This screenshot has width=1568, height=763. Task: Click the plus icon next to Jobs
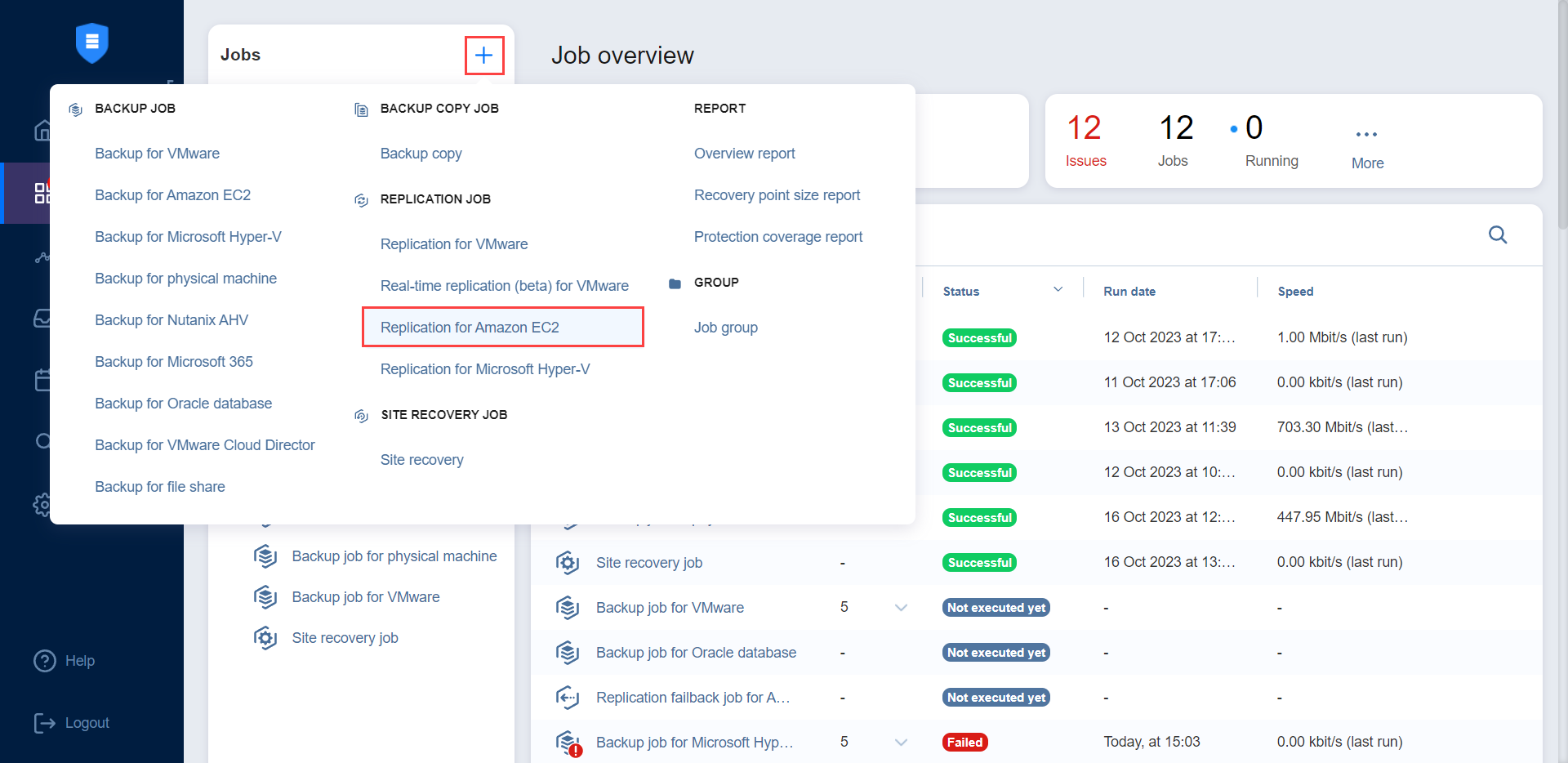483,56
